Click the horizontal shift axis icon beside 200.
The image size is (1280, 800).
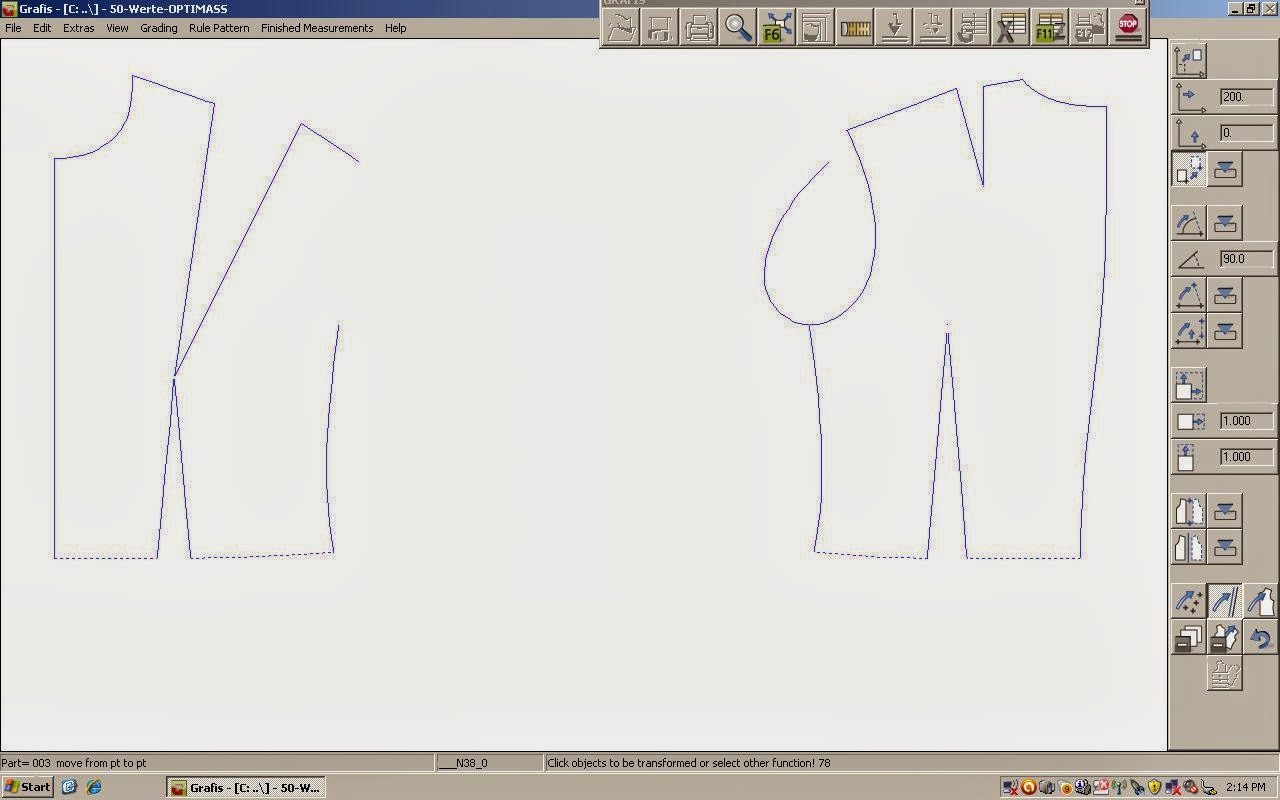[x=1189, y=97]
